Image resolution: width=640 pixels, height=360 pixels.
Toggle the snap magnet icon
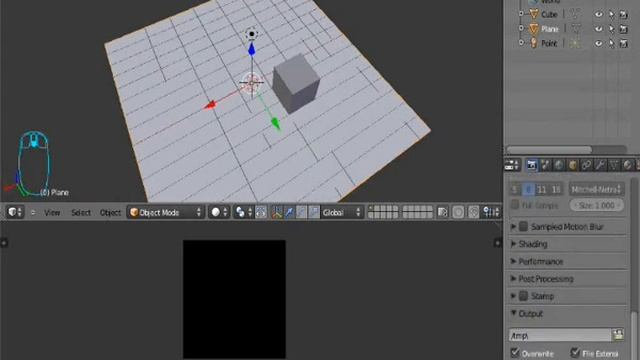pyautogui.click(x=473, y=212)
